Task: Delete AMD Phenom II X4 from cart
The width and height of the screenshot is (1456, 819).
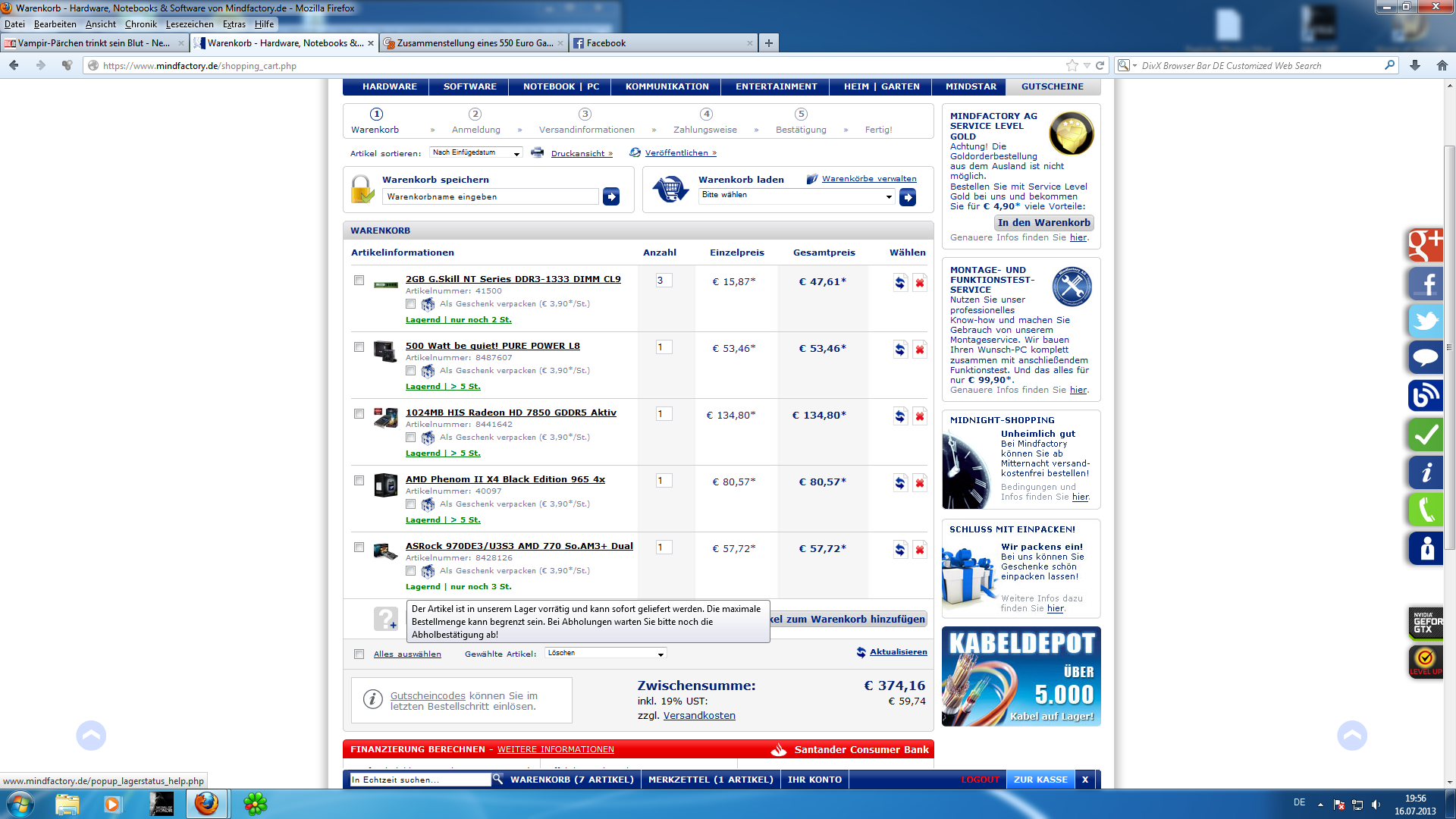Action: [919, 483]
